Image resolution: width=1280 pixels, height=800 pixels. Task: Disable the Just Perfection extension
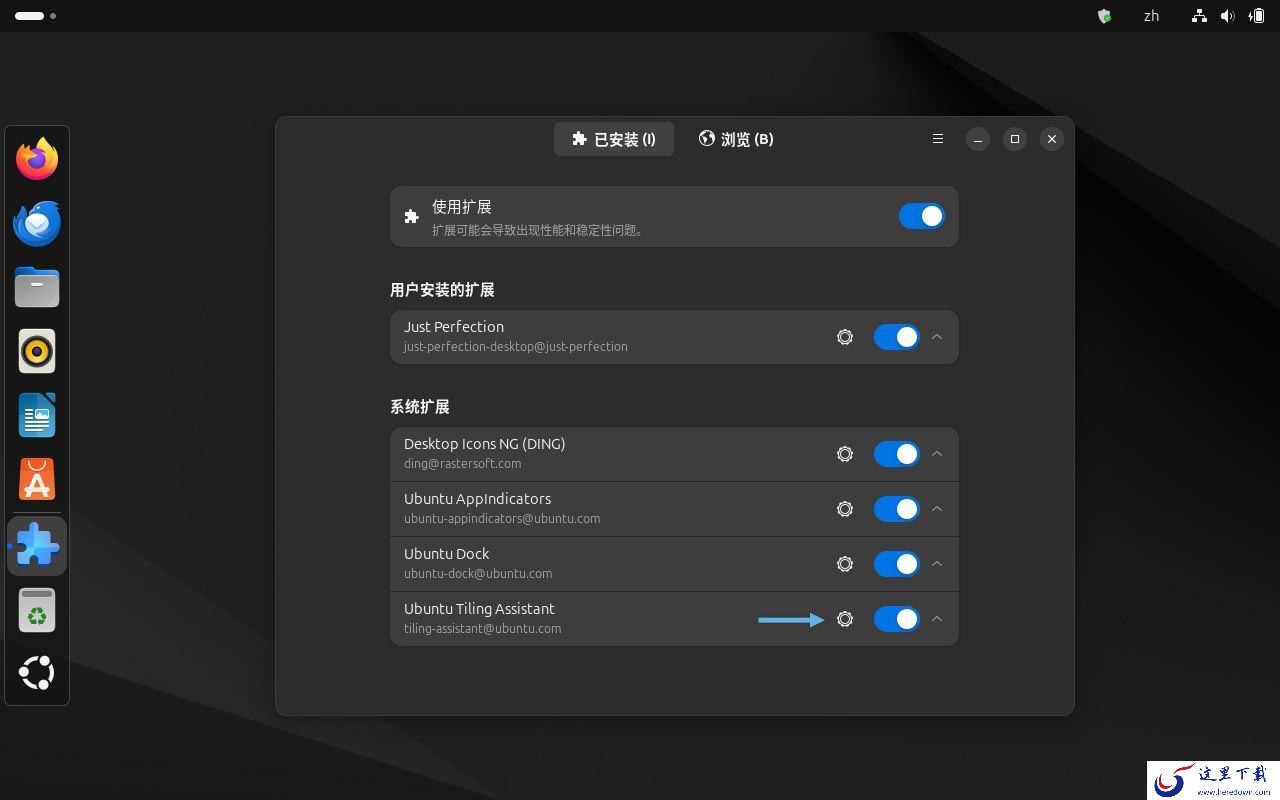click(896, 337)
